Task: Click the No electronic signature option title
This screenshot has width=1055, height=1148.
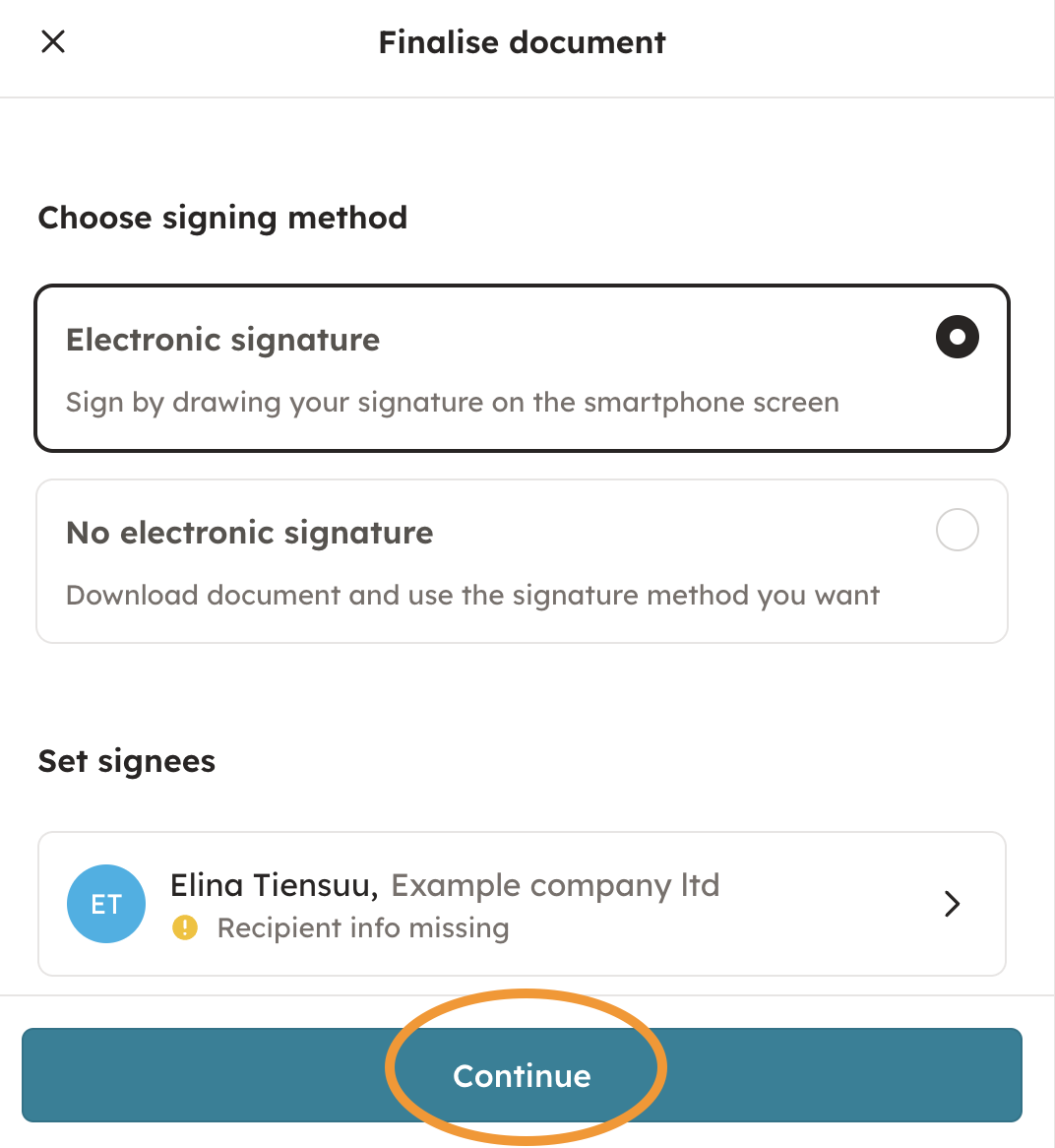Action: click(249, 533)
